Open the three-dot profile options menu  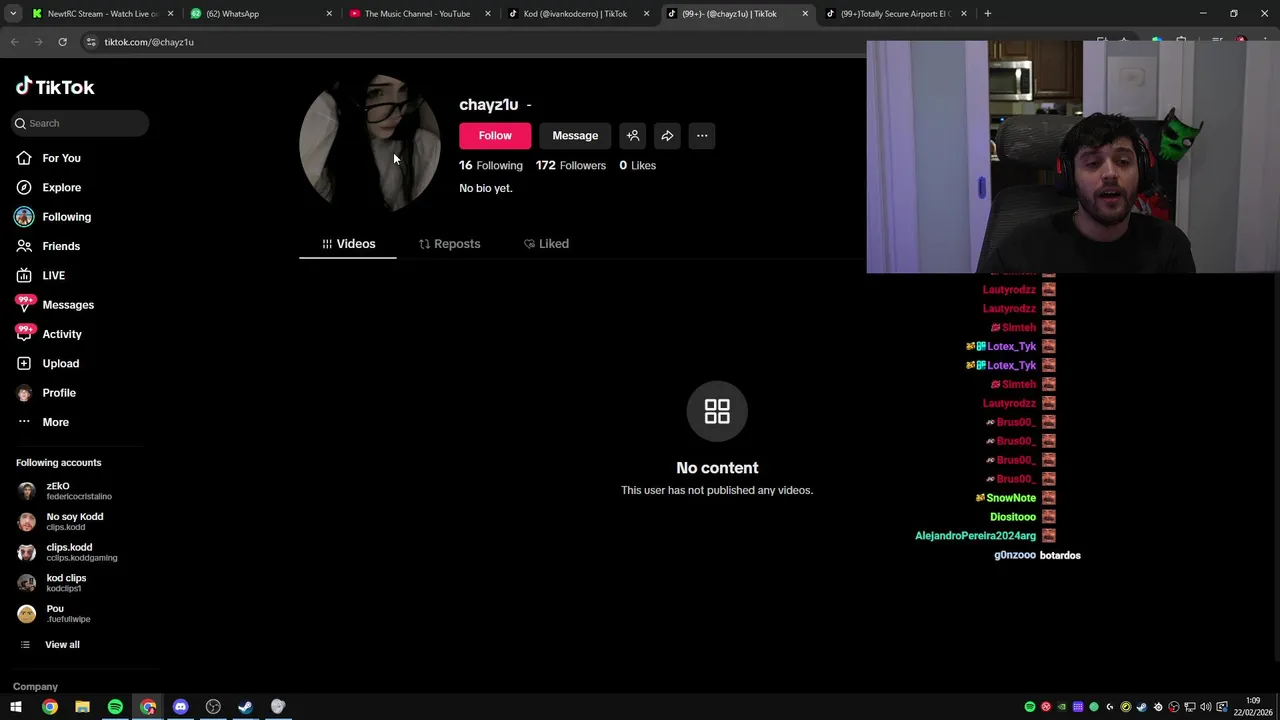click(702, 136)
